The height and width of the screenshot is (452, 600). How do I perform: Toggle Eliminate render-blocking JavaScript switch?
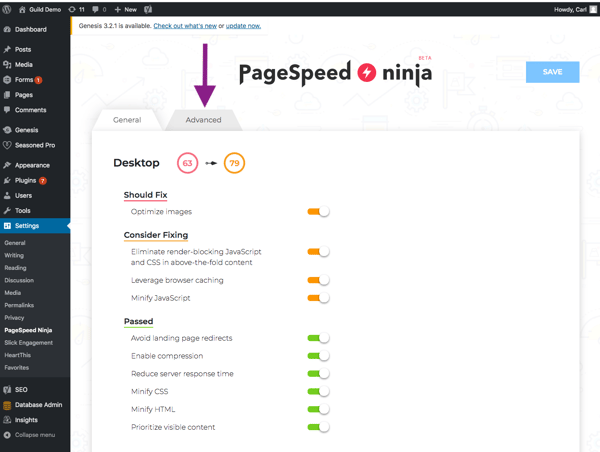(x=318, y=252)
